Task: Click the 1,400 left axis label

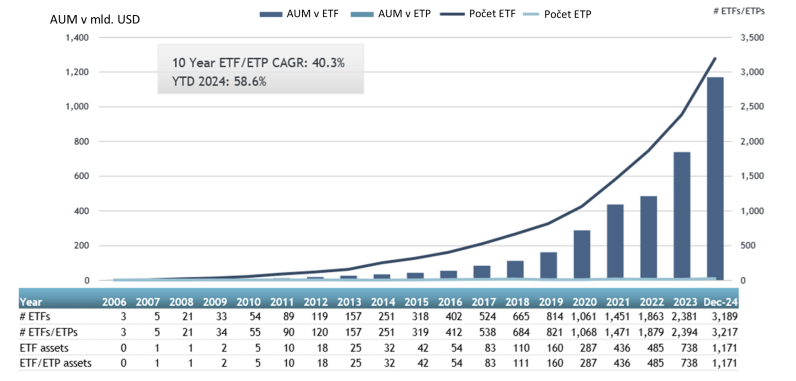Action: tap(77, 38)
